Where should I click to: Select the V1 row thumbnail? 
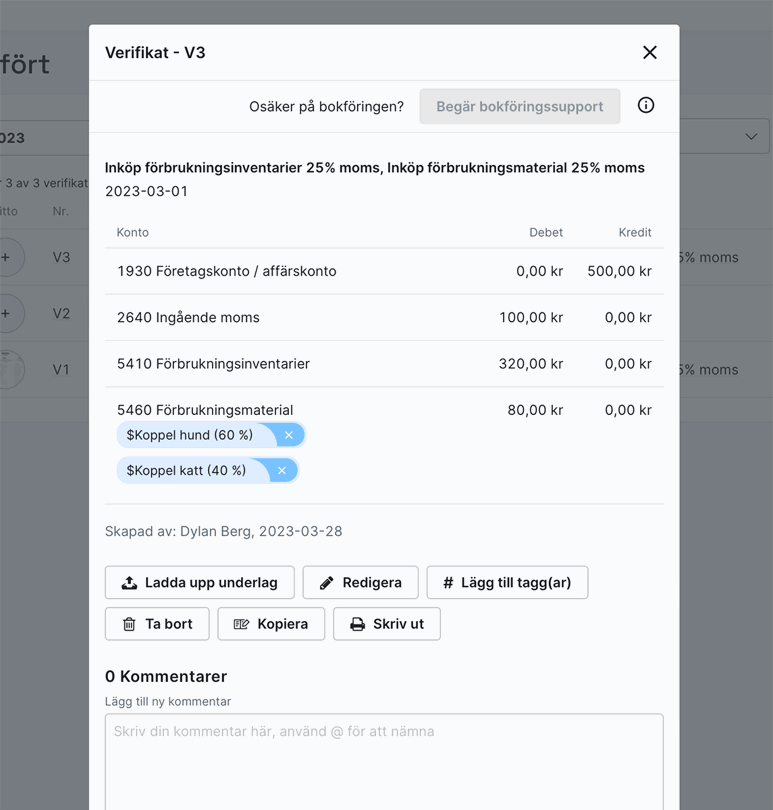pyautogui.click(x=8, y=369)
